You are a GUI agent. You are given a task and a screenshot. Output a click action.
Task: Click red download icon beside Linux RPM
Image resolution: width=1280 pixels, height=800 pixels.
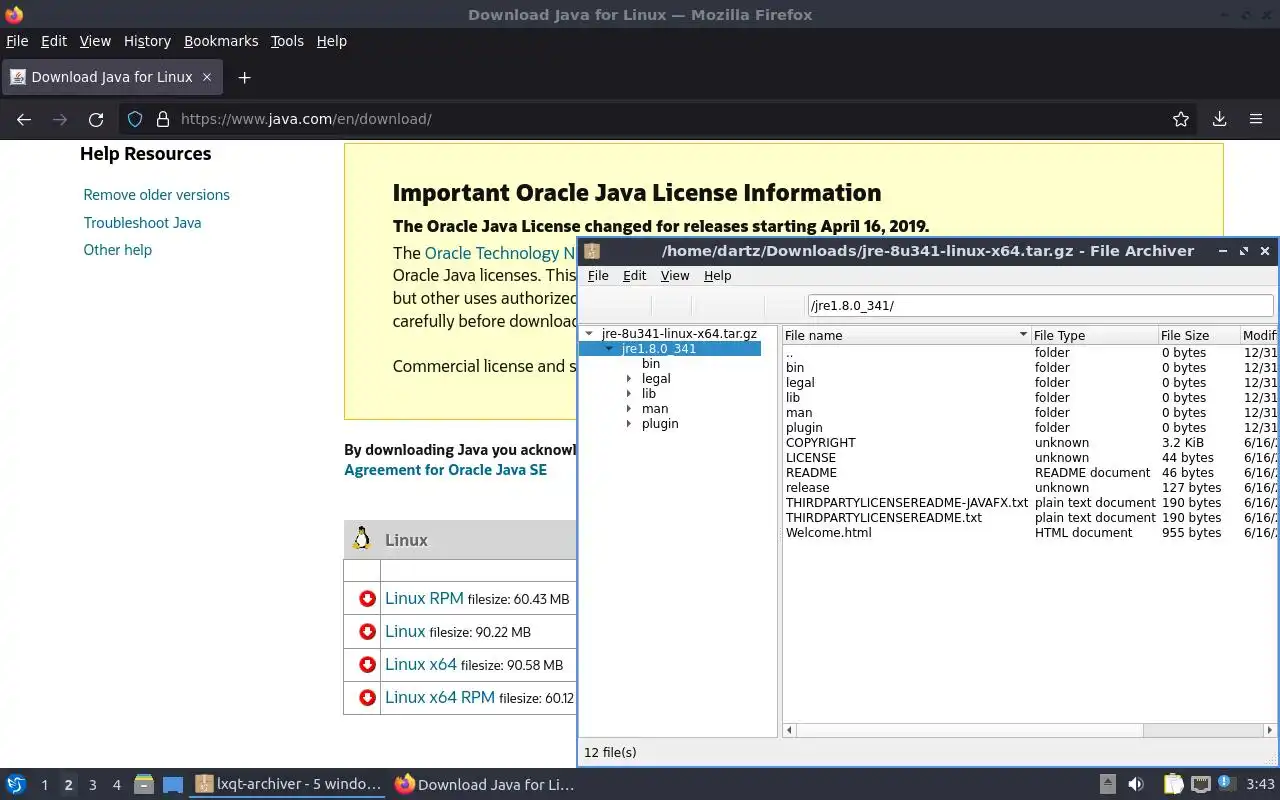point(367,598)
